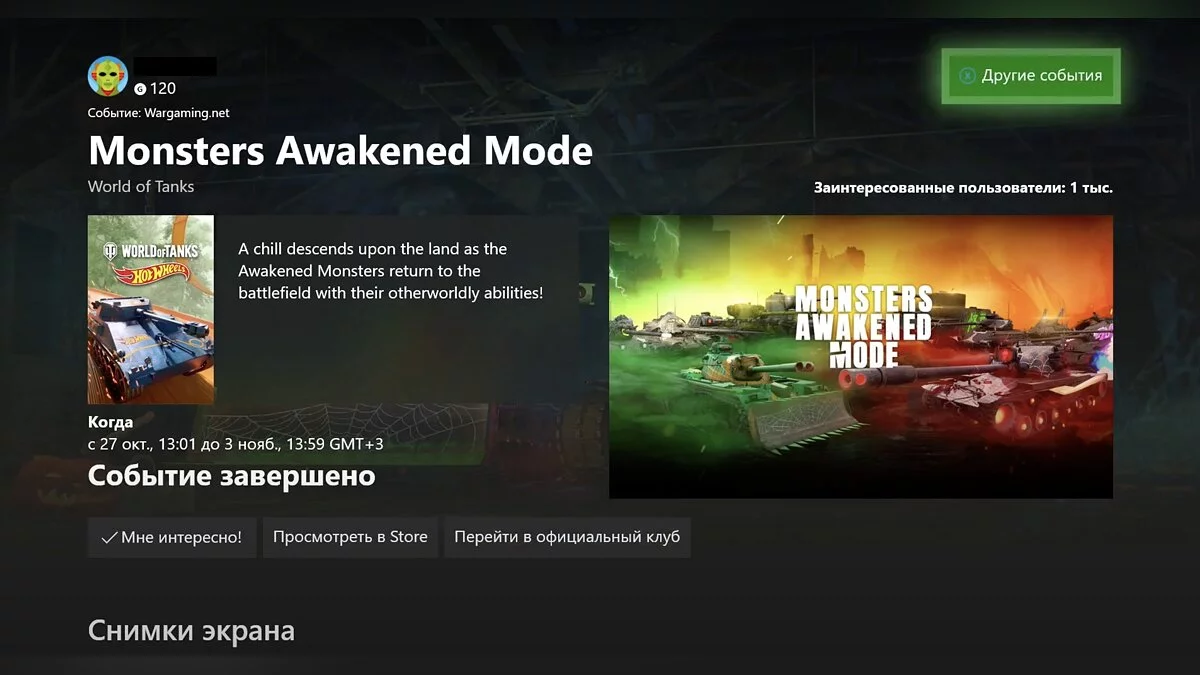Open the Monsters Awakened Mode banner image
The height and width of the screenshot is (675, 1200).
[861, 356]
